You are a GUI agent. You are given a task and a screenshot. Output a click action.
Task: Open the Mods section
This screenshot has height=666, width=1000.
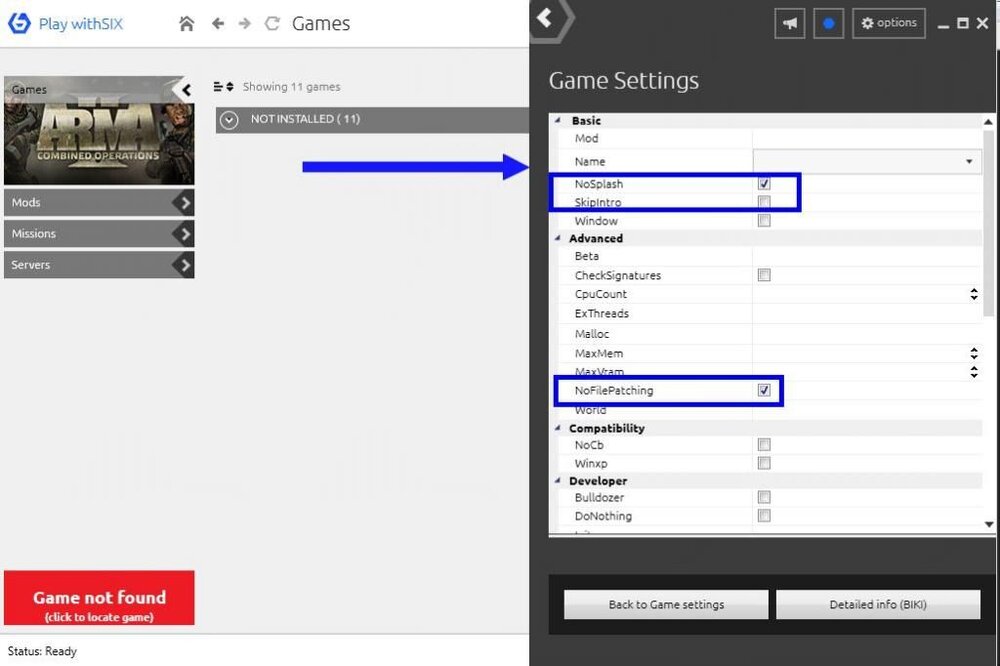coord(99,203)
